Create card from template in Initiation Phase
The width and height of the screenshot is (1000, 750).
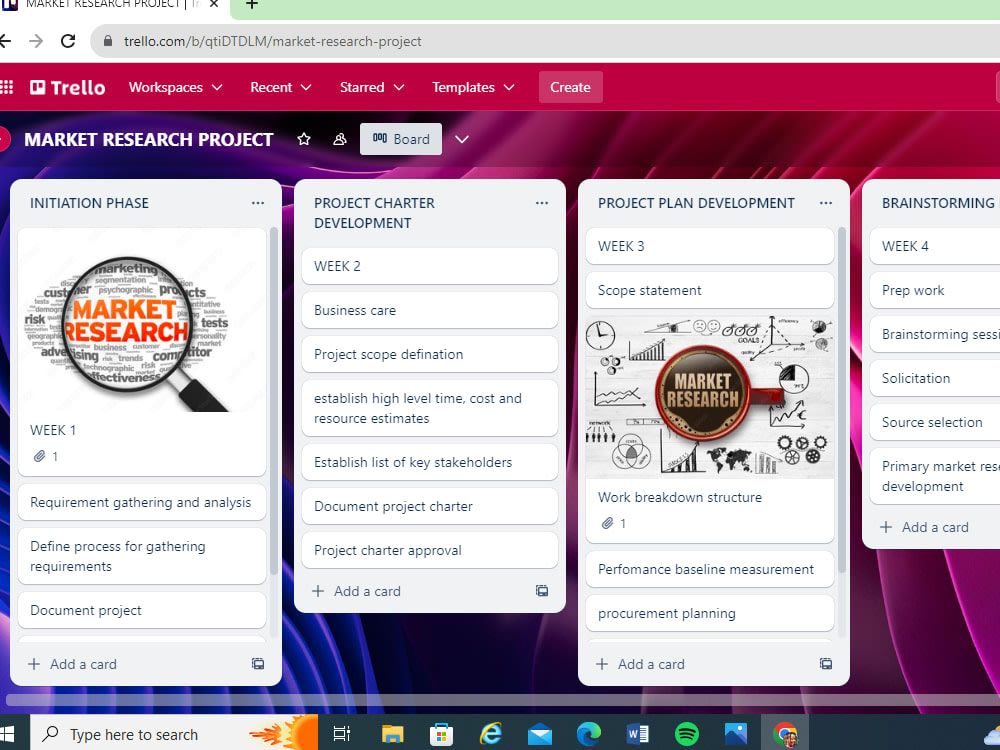tap(258, 664)
